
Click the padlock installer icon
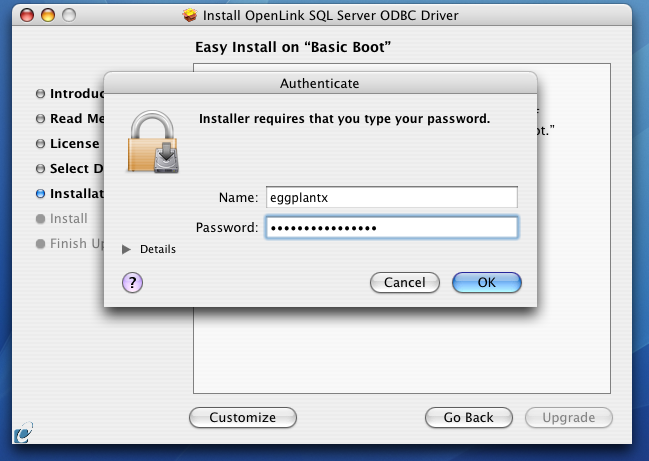[x=153, y=142]
